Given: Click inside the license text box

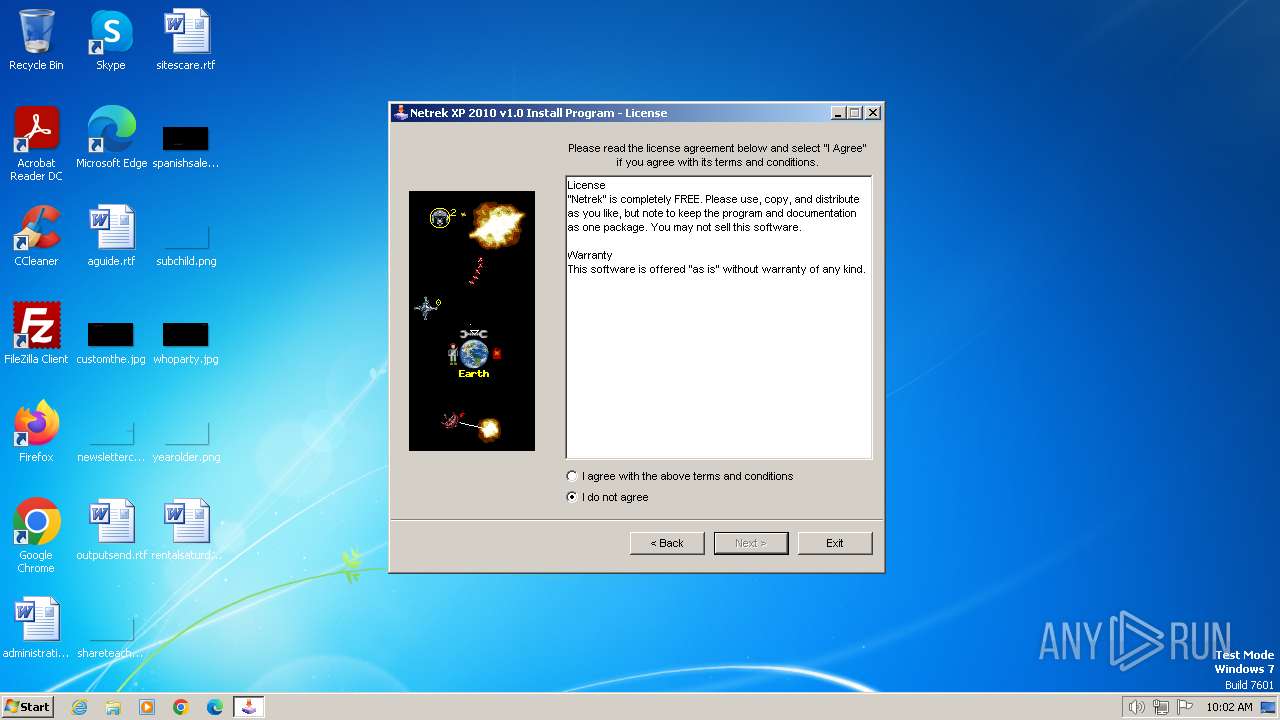Looking at the screenshot, I should pyautogui.click(x=719, y=317).
